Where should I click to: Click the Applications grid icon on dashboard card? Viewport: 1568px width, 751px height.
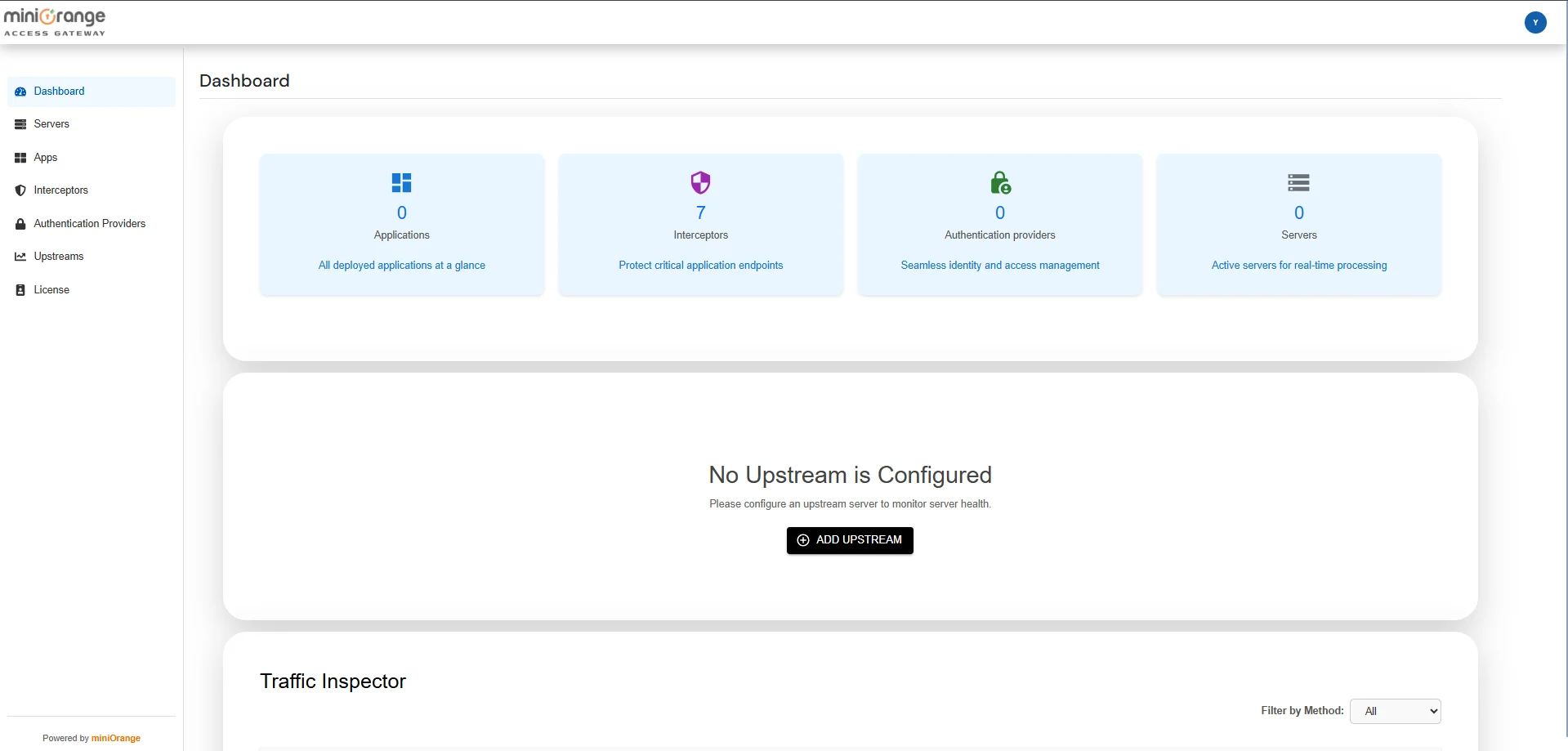point(401,182)
